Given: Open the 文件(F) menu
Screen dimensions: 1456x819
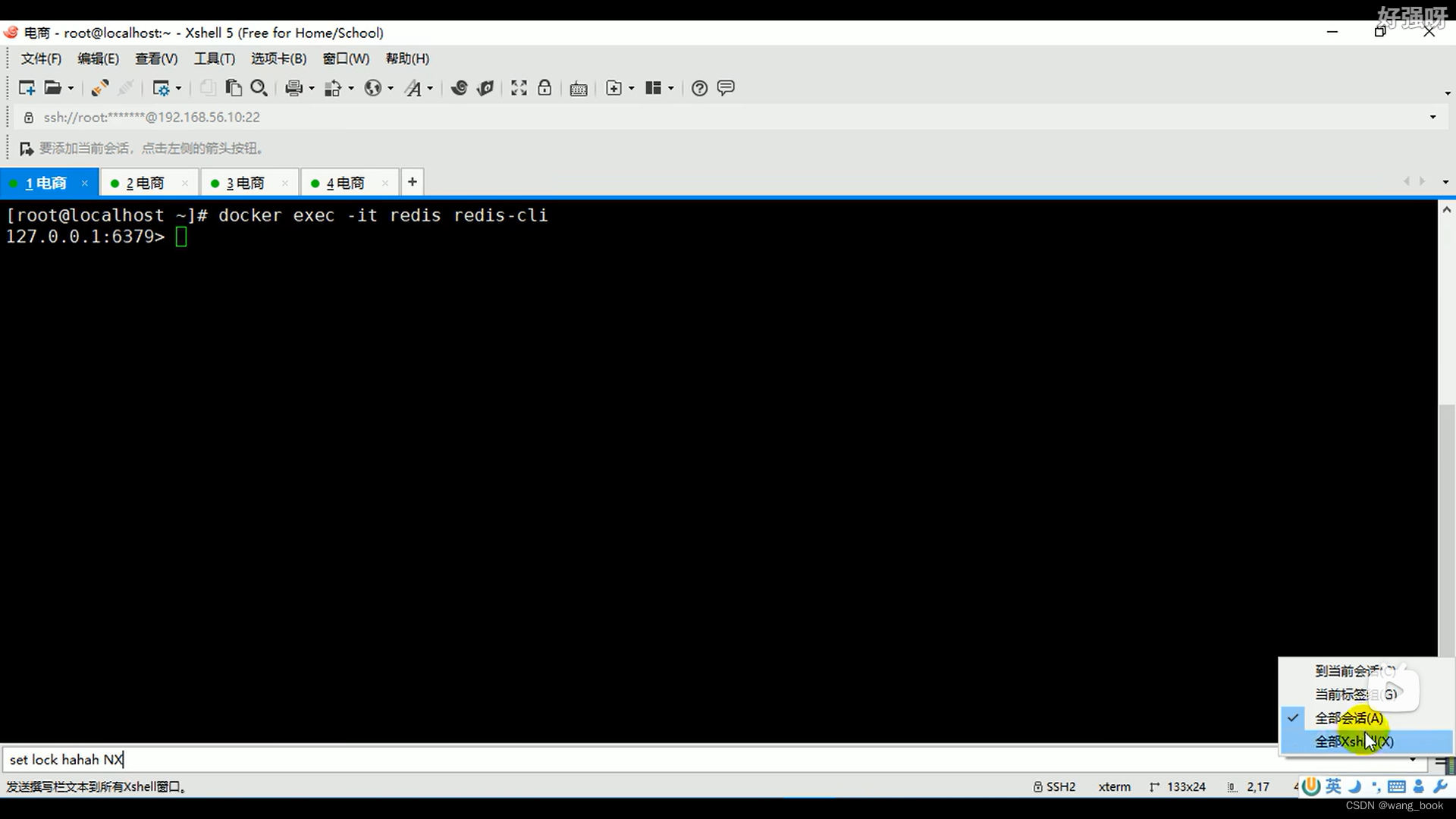Looking at the screenshot, I should (x=41, y=58).
